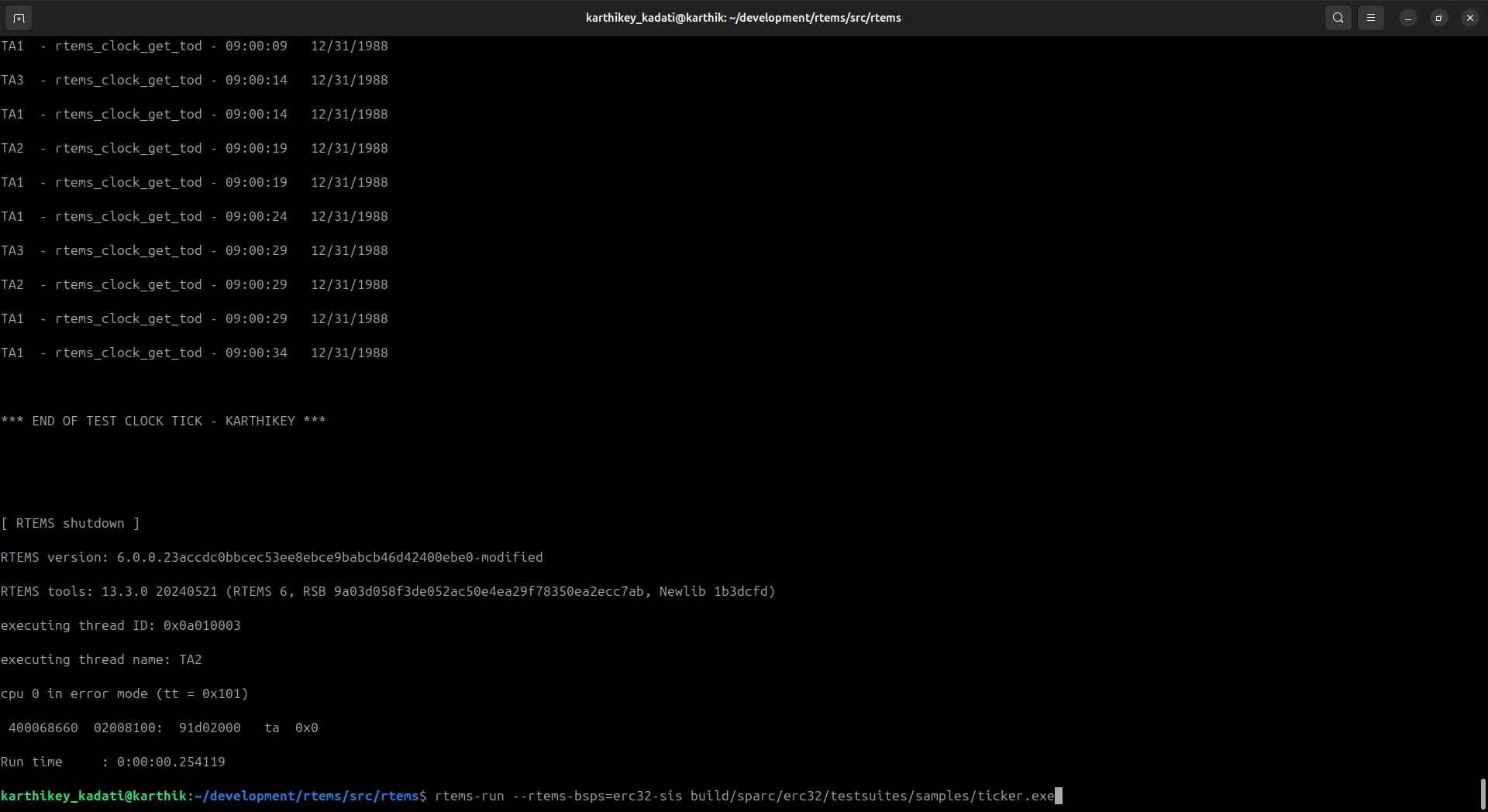
Task: Click the cpu 0 in error mode line
Action: (x=124, y=693)
